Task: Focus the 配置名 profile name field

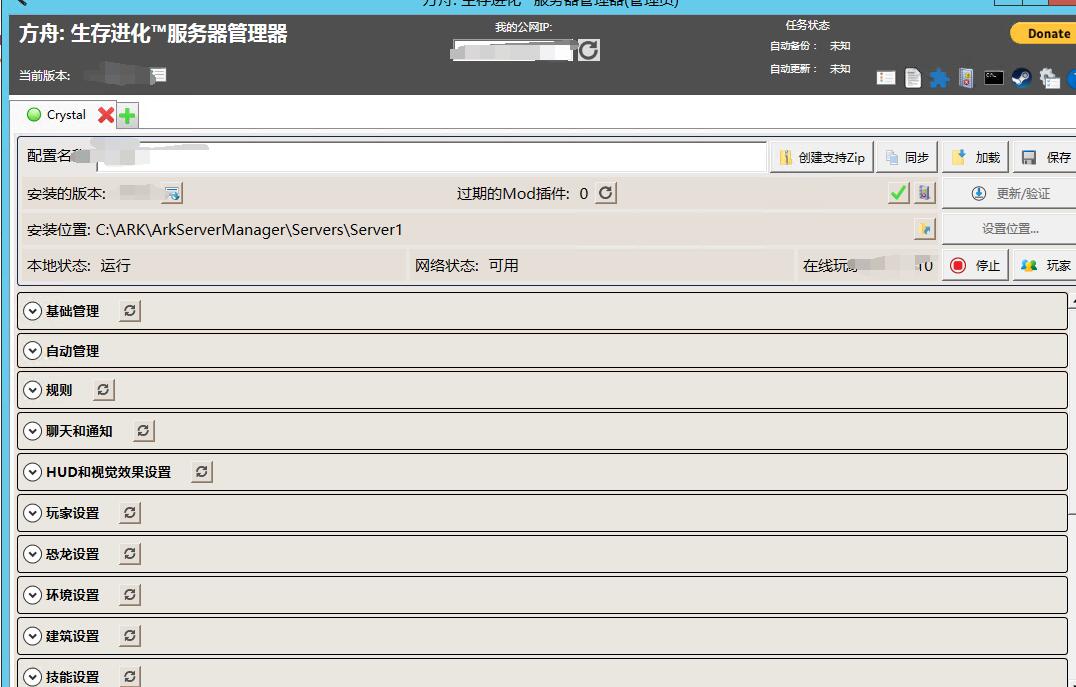Action: pos(431,157)
